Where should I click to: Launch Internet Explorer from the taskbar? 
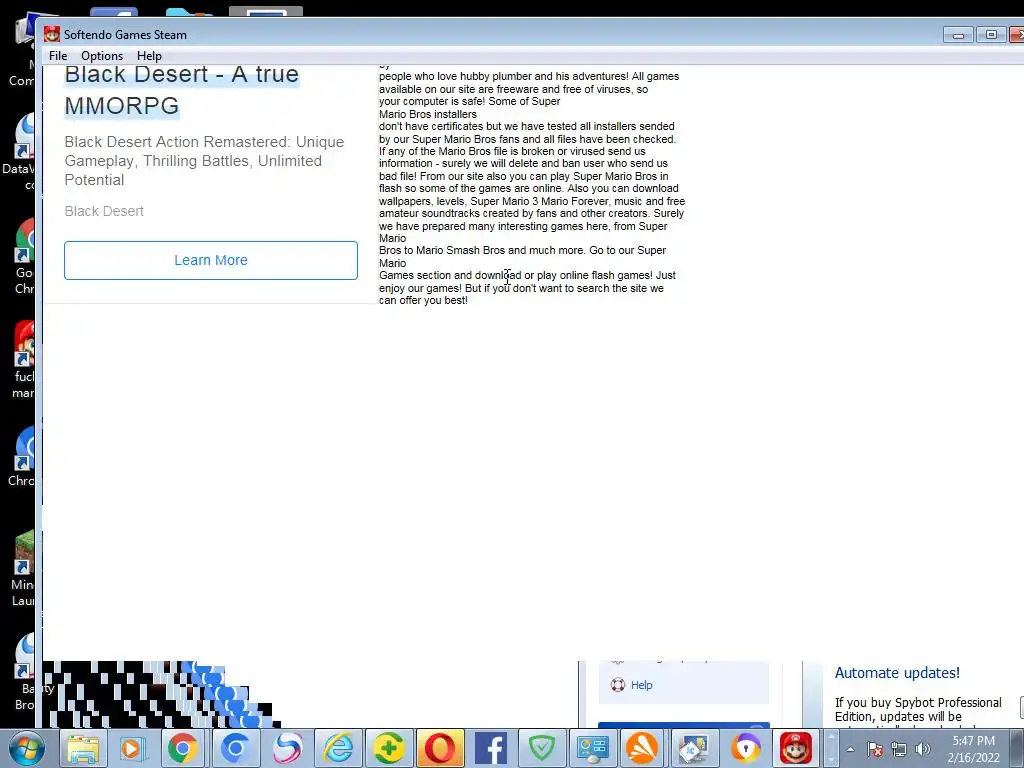(x=338, y=748)
